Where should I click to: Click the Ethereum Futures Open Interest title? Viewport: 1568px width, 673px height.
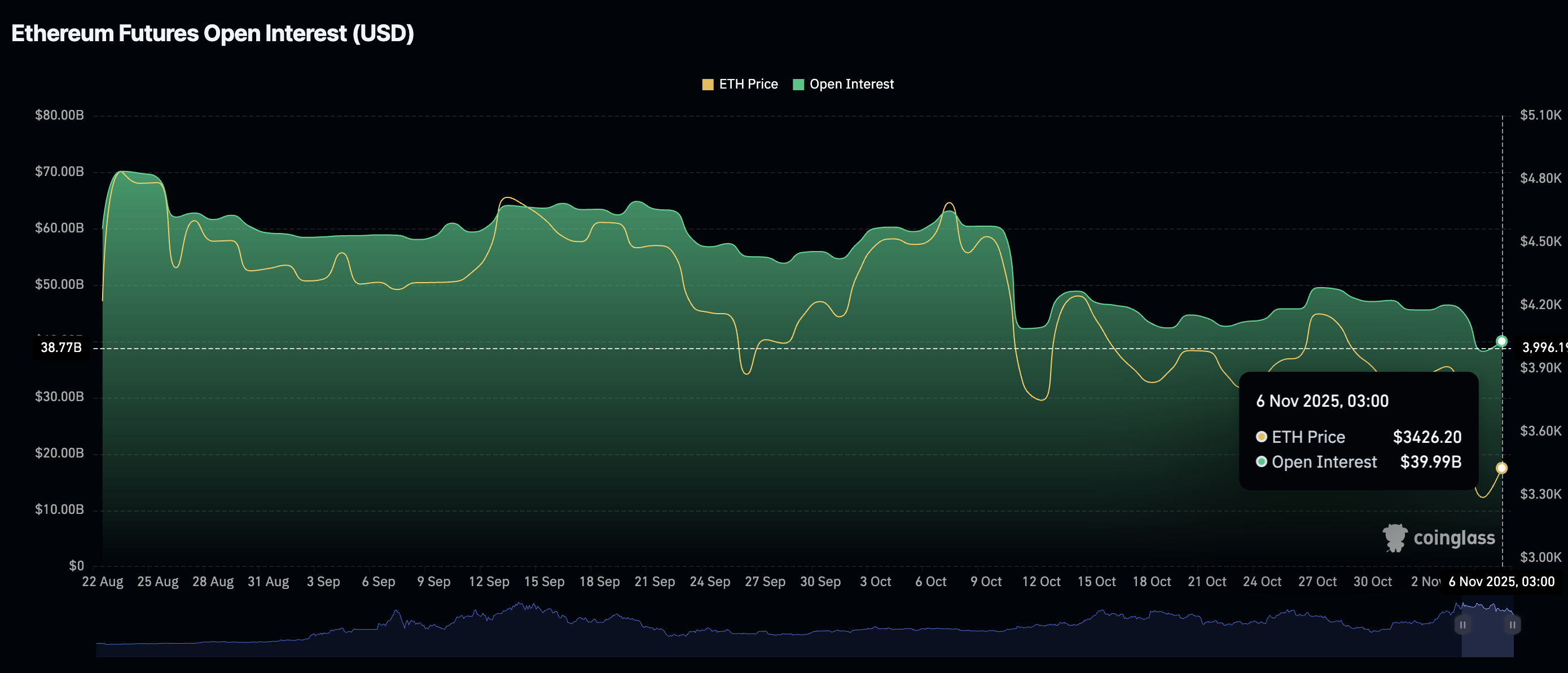click(213, 33)
